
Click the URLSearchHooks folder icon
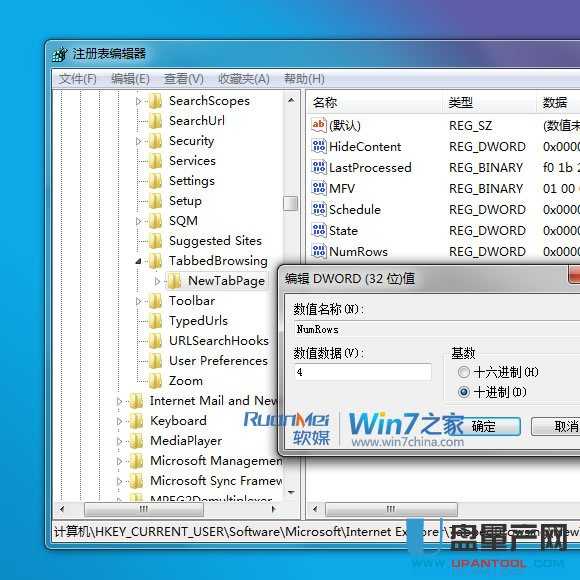click(x=155, y=341)
